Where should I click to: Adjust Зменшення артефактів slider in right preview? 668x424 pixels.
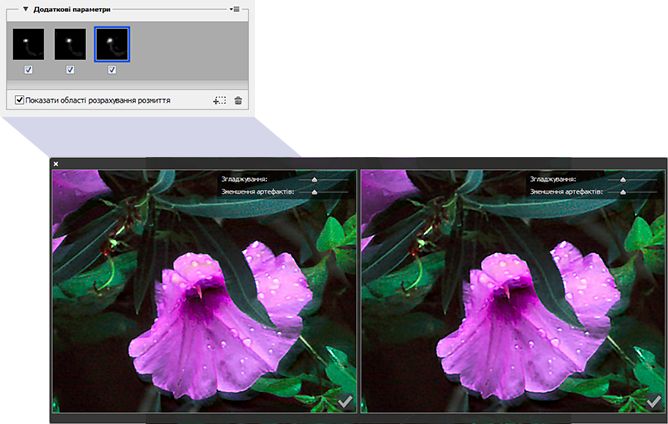tap(623, 192)
